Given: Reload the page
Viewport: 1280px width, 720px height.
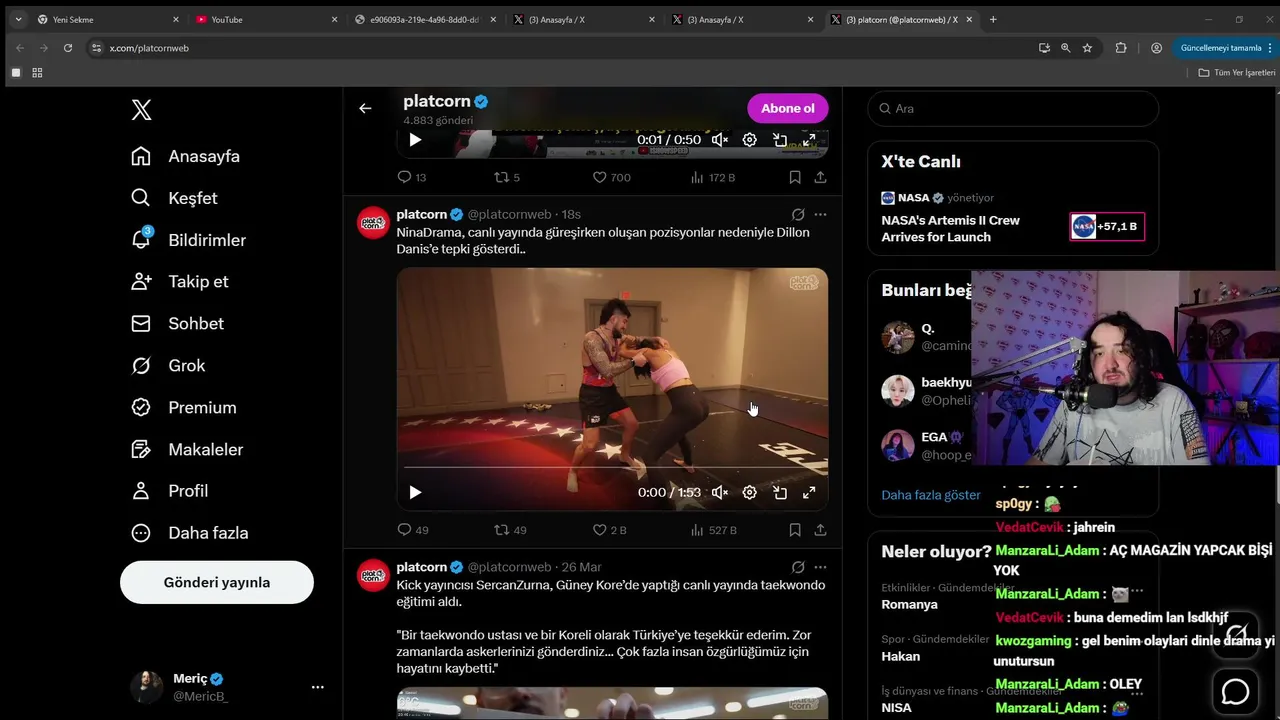Looking at the screenshot, I should (68, 47).
